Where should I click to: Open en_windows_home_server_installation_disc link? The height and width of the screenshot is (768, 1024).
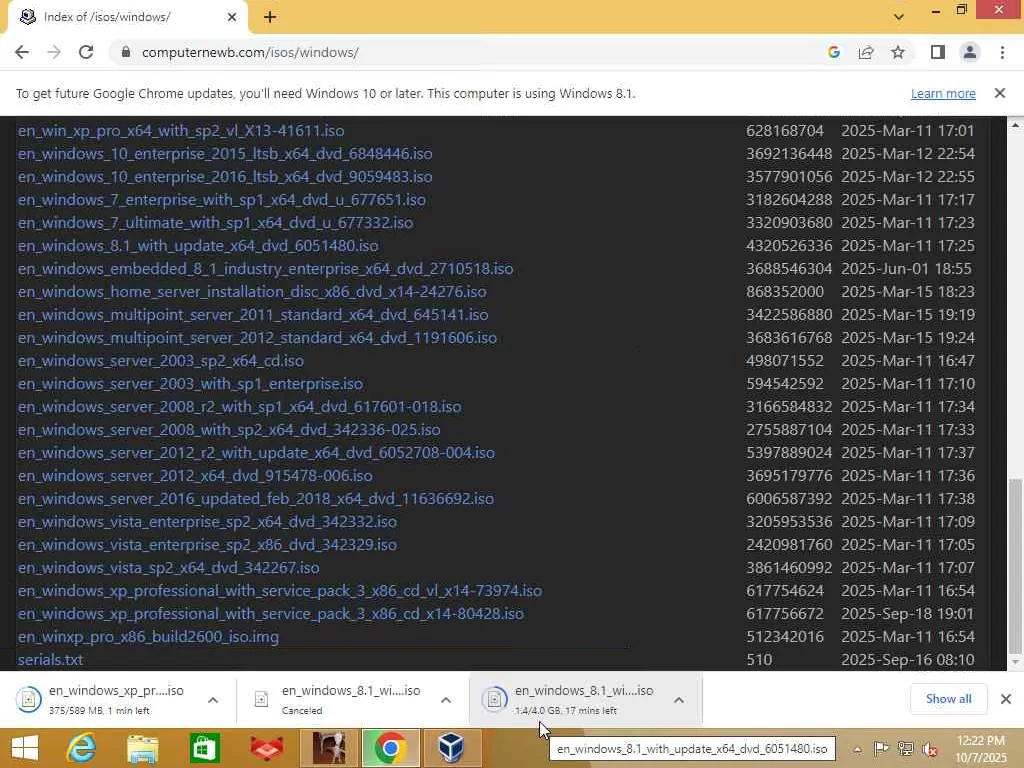[x=252, y=291]
